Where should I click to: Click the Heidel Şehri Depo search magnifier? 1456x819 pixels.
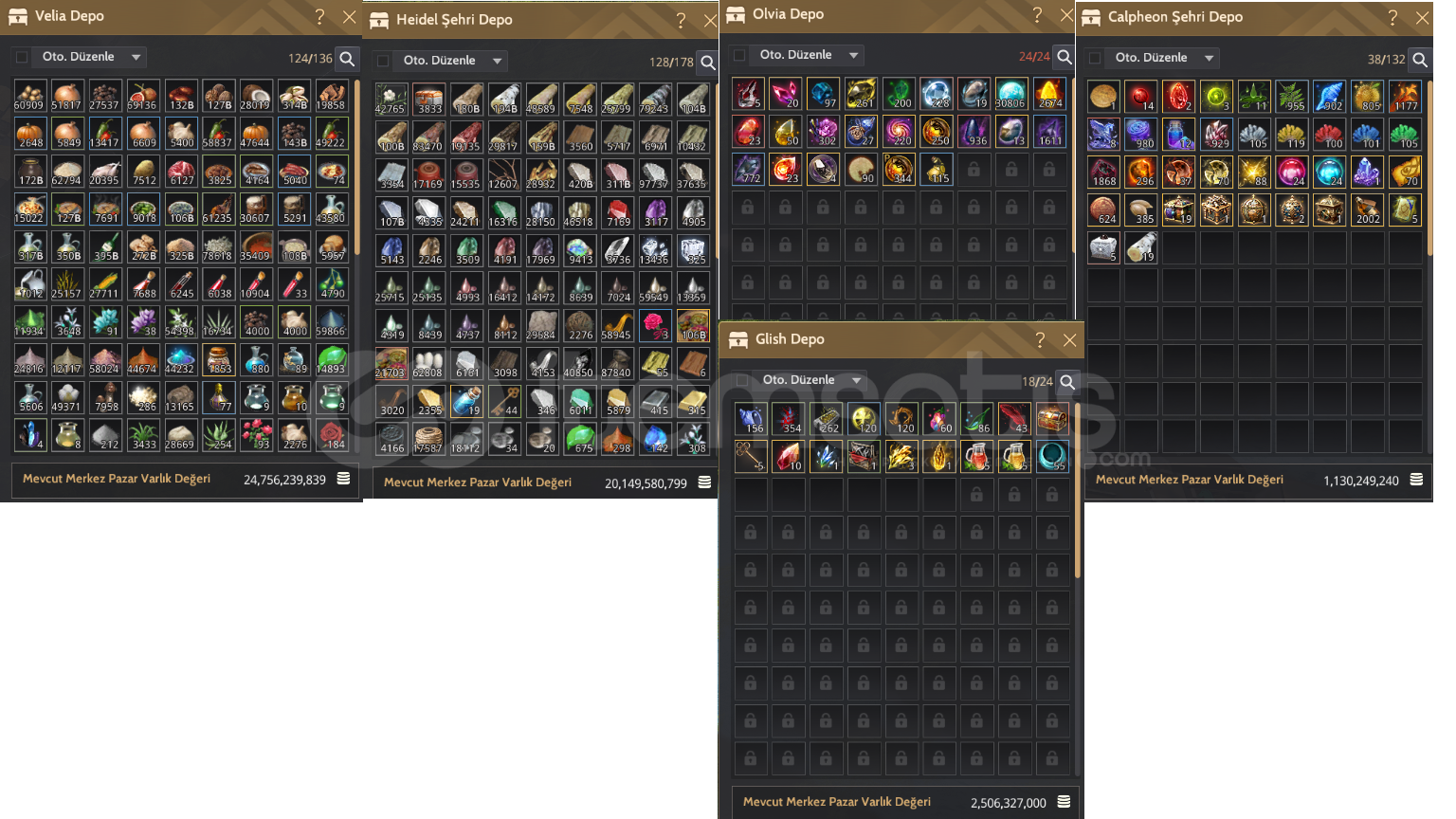coord(707,63)
